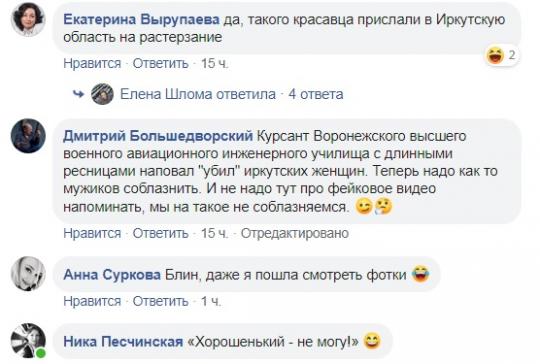Reply to Анна Суркова's comment via Ответить
This screenshot has height=364, width=540.
tap(160, 301)
